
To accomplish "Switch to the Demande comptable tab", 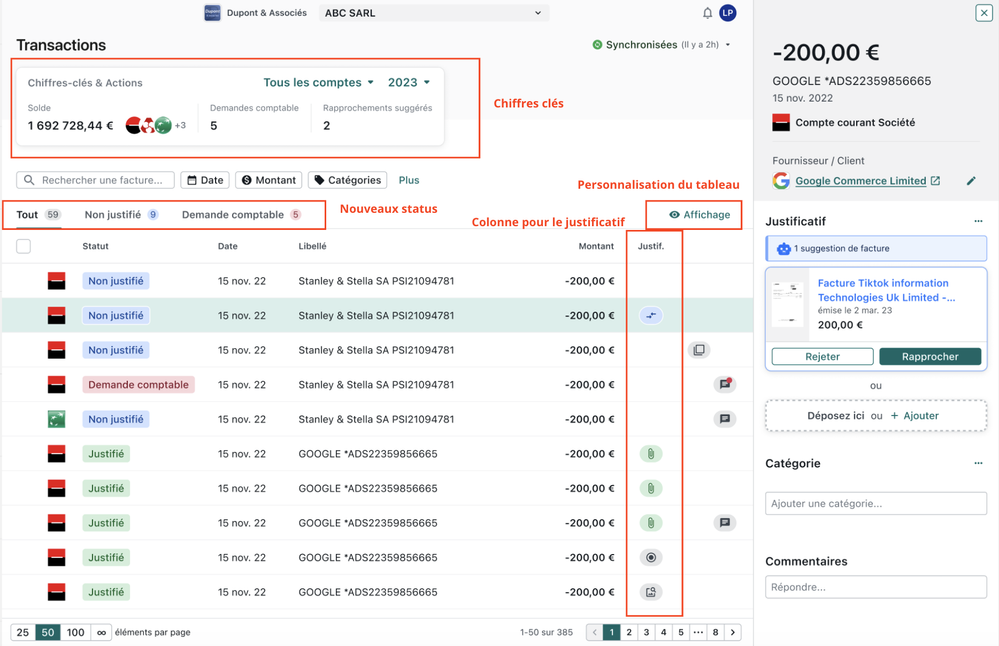I will click(x=233, y=215).
